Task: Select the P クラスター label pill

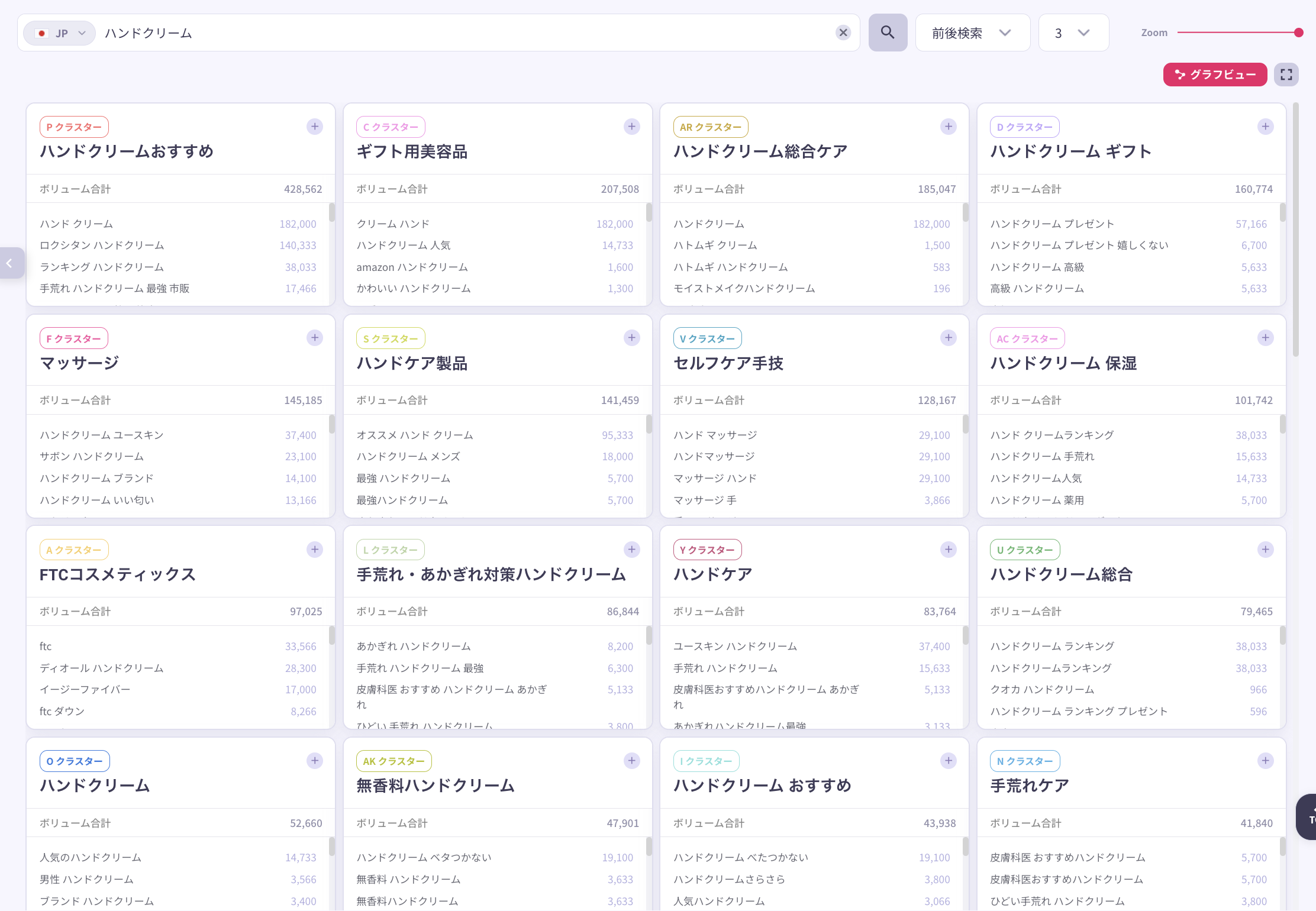Action: click(x=73, y=126)
